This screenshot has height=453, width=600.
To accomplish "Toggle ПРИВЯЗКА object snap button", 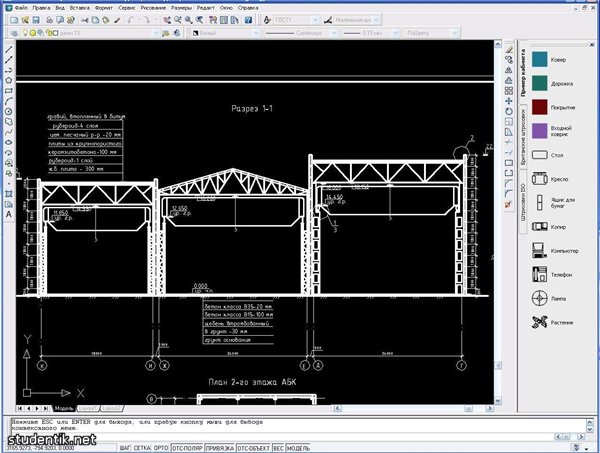I will click(220, 448).
